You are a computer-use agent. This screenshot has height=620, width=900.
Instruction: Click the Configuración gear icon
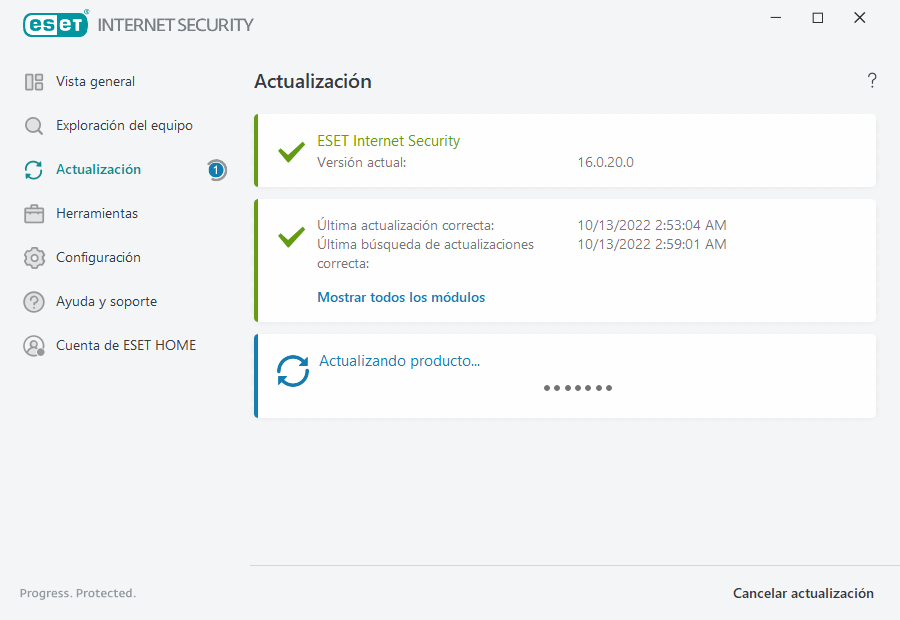(x=34, y=257)
